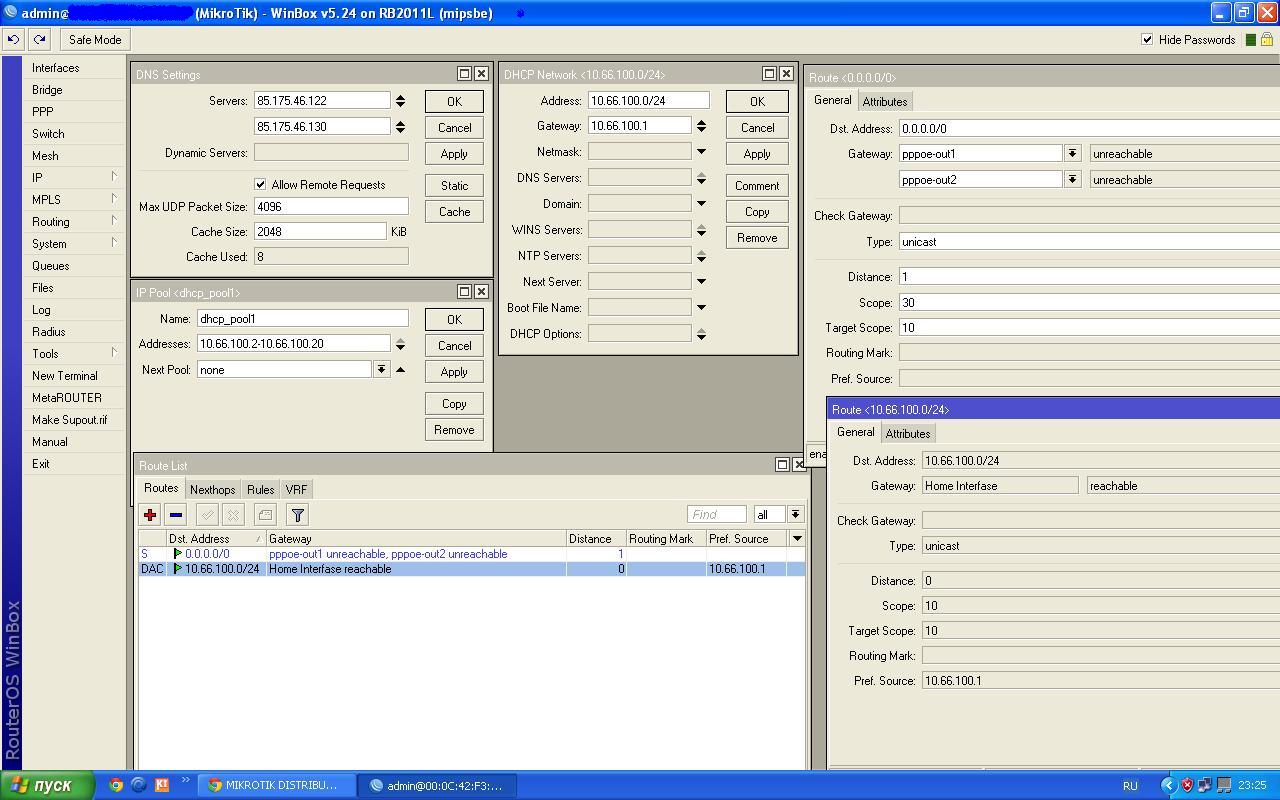Restore the Route List window size

tap(782, 464)
